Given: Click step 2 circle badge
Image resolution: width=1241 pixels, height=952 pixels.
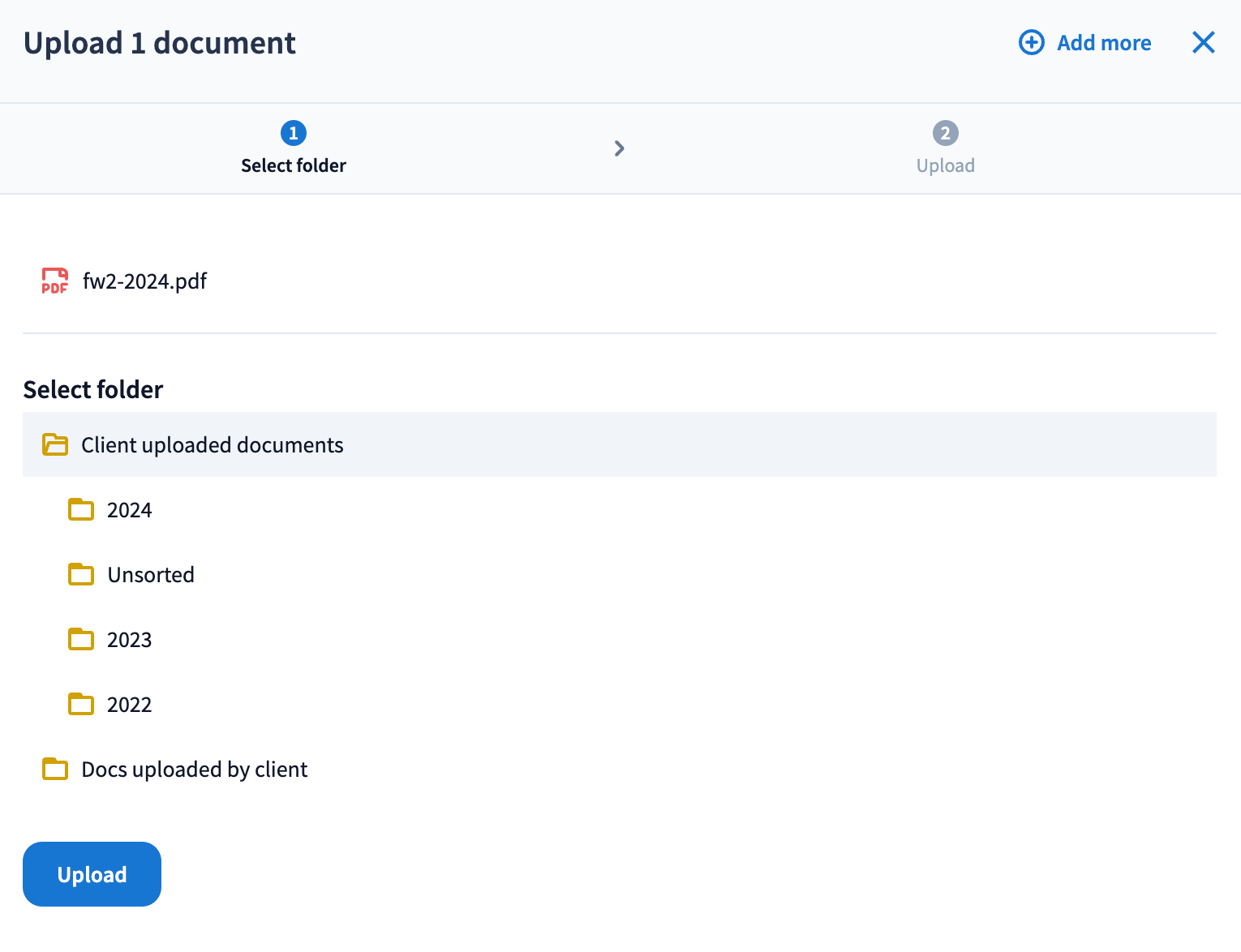Looking at the screenshot, I should coord(945,133).
